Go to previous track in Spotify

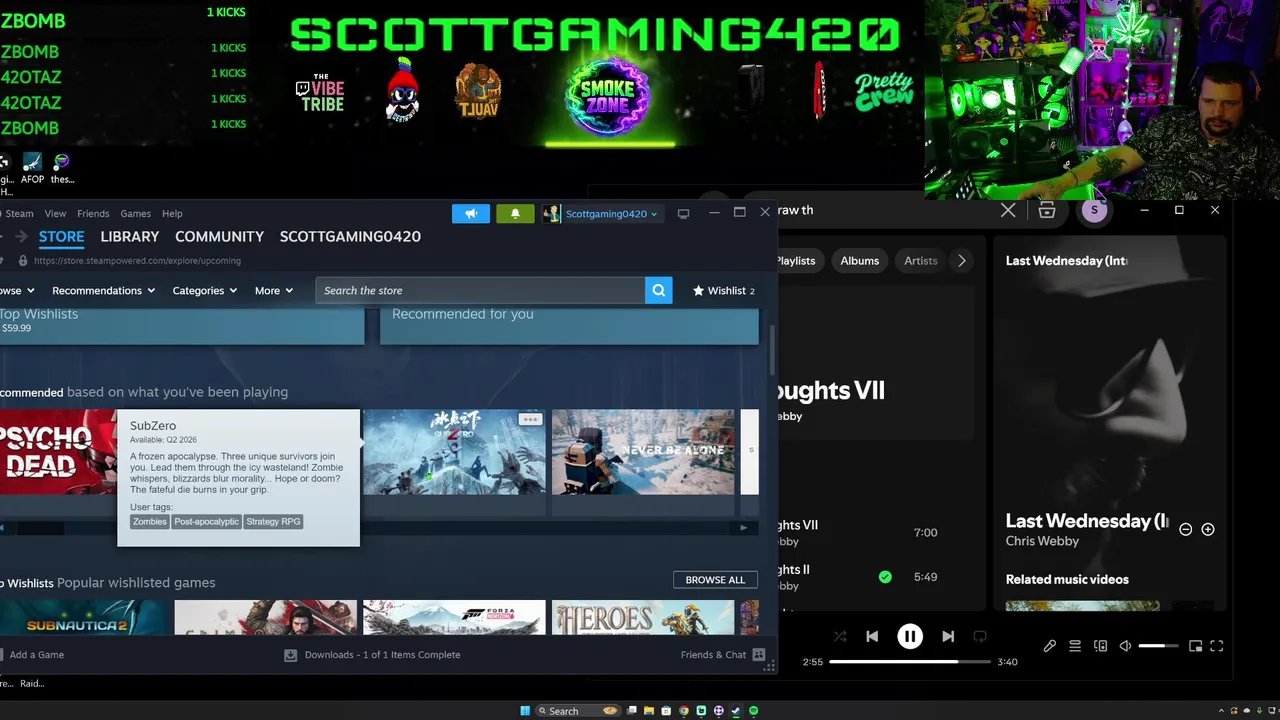pos(872,636)
